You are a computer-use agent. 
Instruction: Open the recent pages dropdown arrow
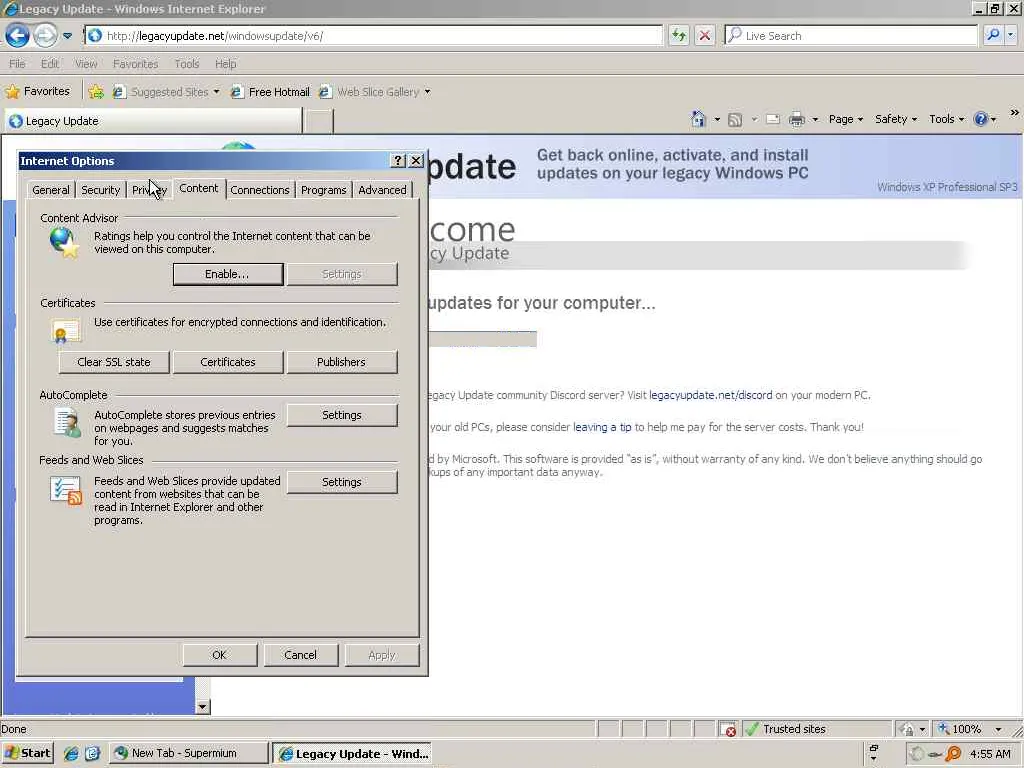pos(67,36)
